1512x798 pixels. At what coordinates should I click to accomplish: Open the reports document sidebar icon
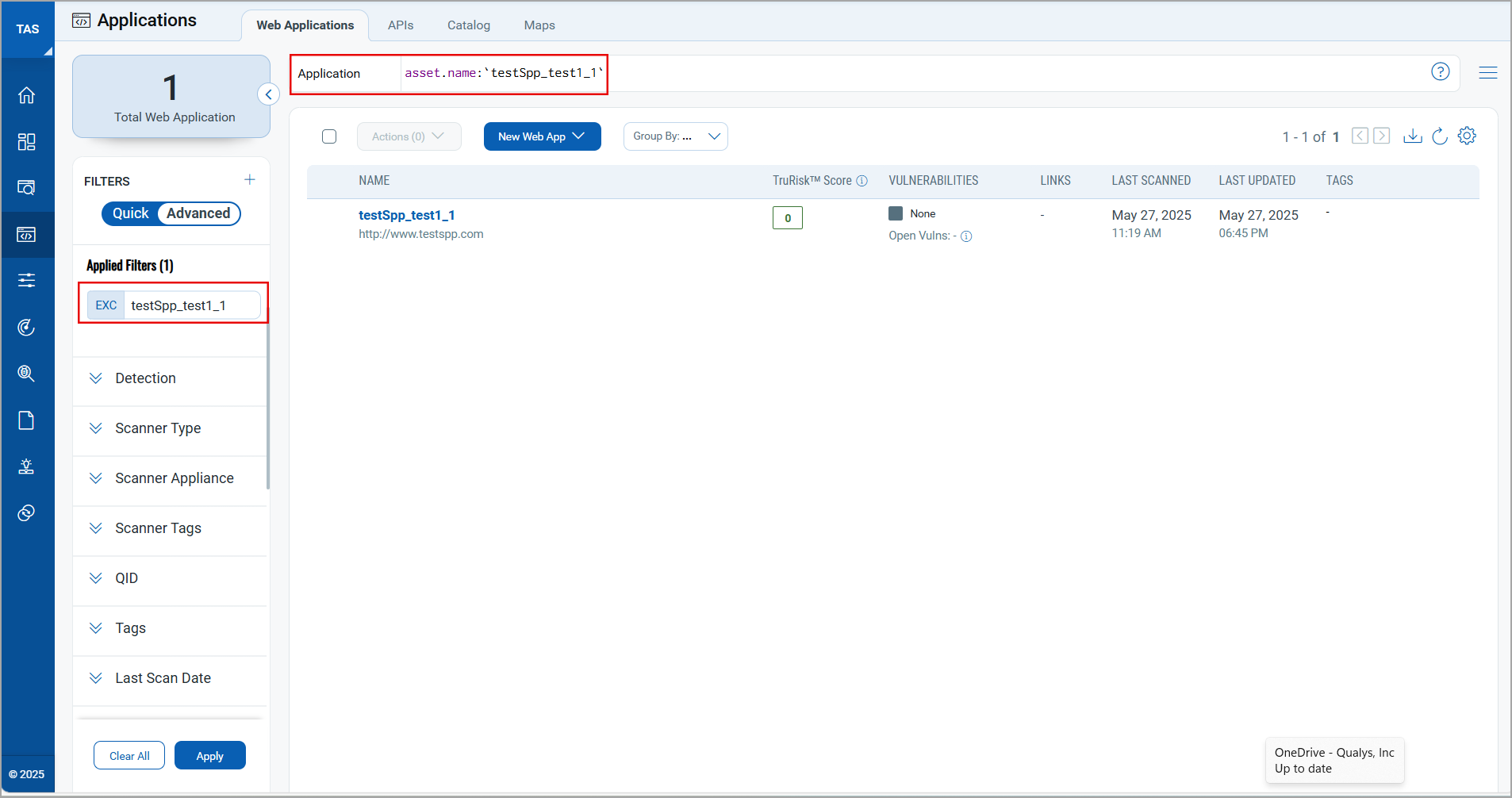pyautogui.click(x=26, y=420)
